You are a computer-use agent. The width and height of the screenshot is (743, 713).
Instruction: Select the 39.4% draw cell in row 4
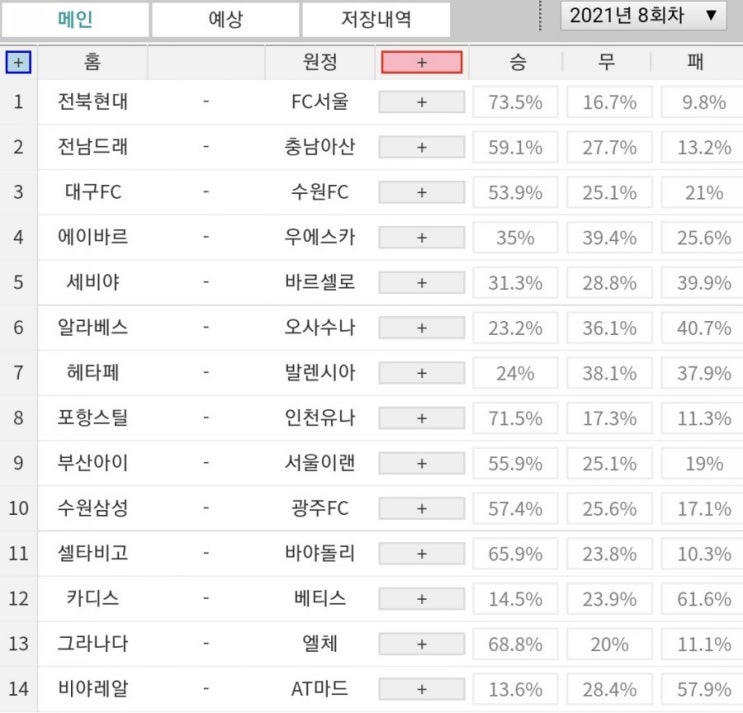pos(610,237)
